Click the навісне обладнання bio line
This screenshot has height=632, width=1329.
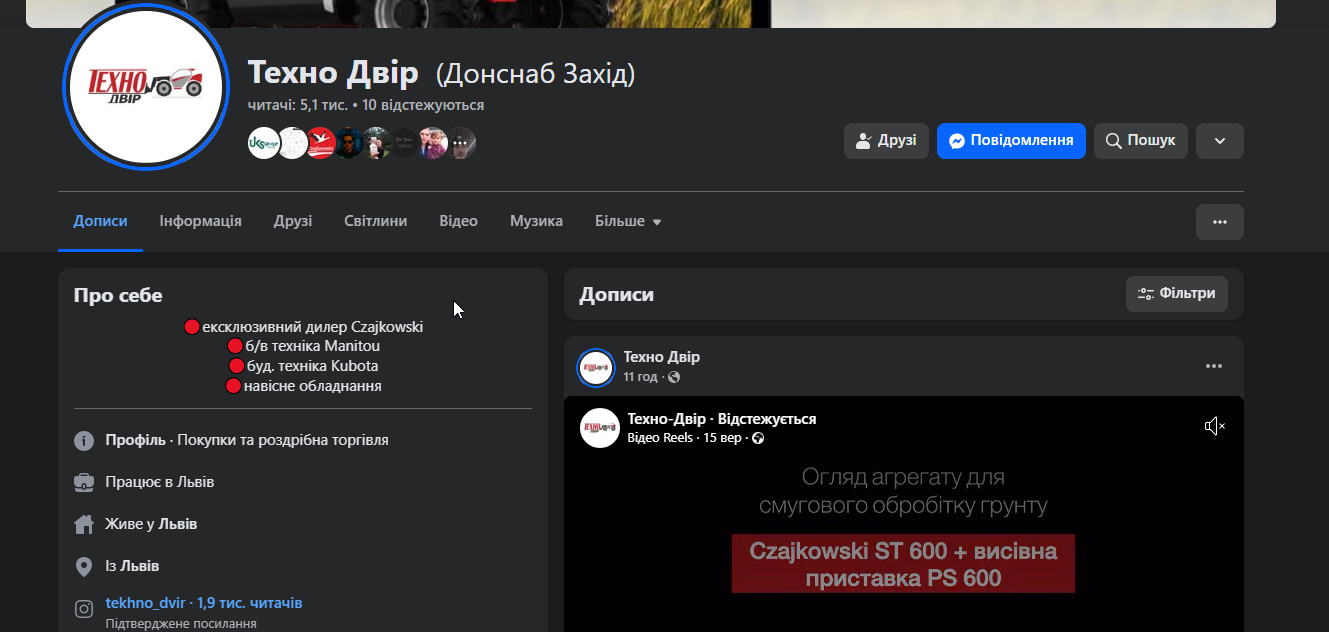point(303,386)
